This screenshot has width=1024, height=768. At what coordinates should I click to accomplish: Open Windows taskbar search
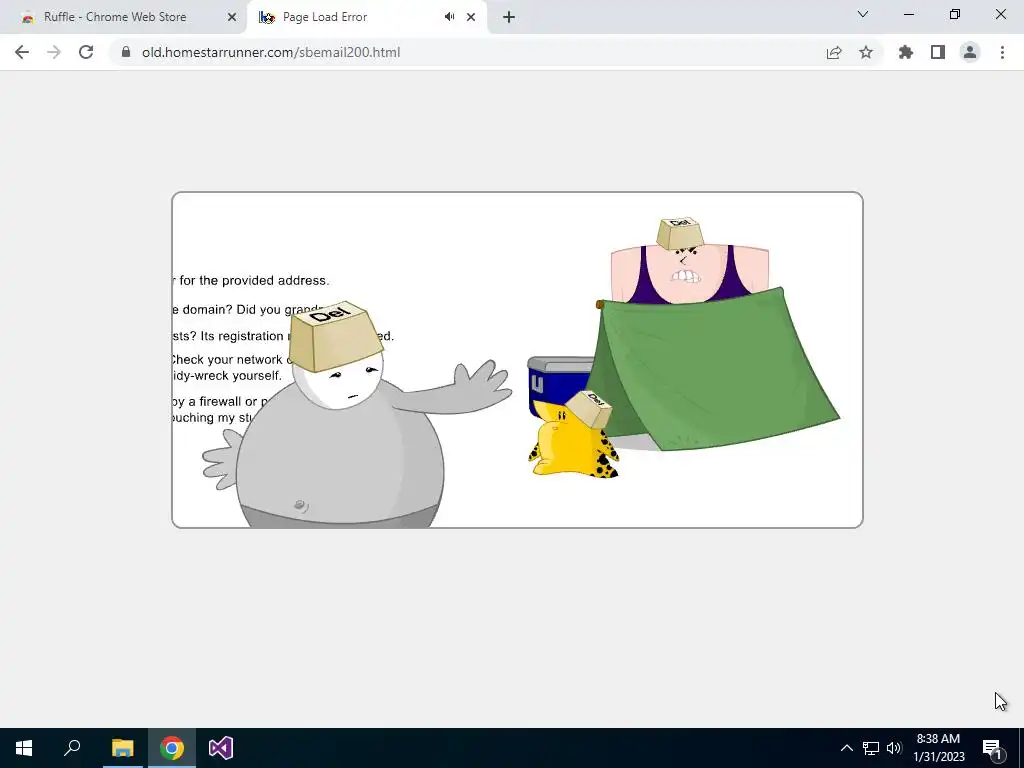[72, 748]
